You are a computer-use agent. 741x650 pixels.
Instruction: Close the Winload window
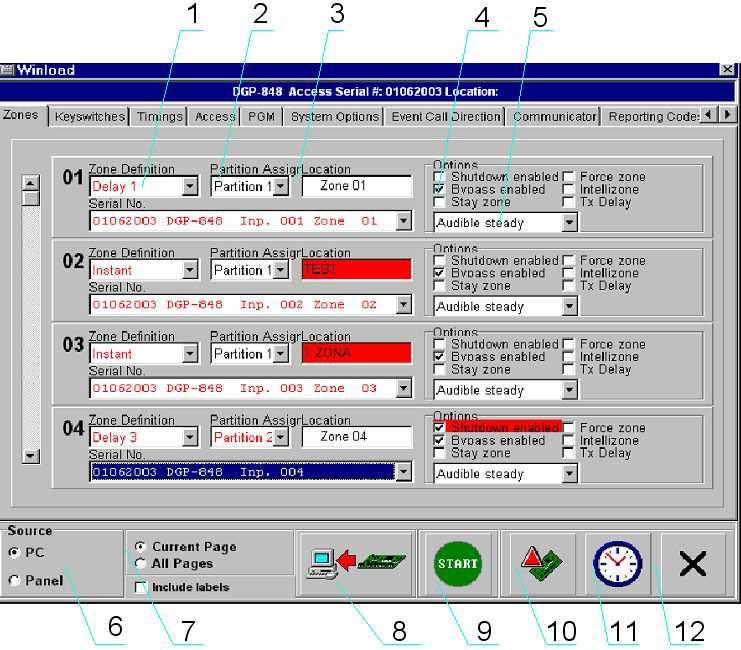[x=727, y=69]
